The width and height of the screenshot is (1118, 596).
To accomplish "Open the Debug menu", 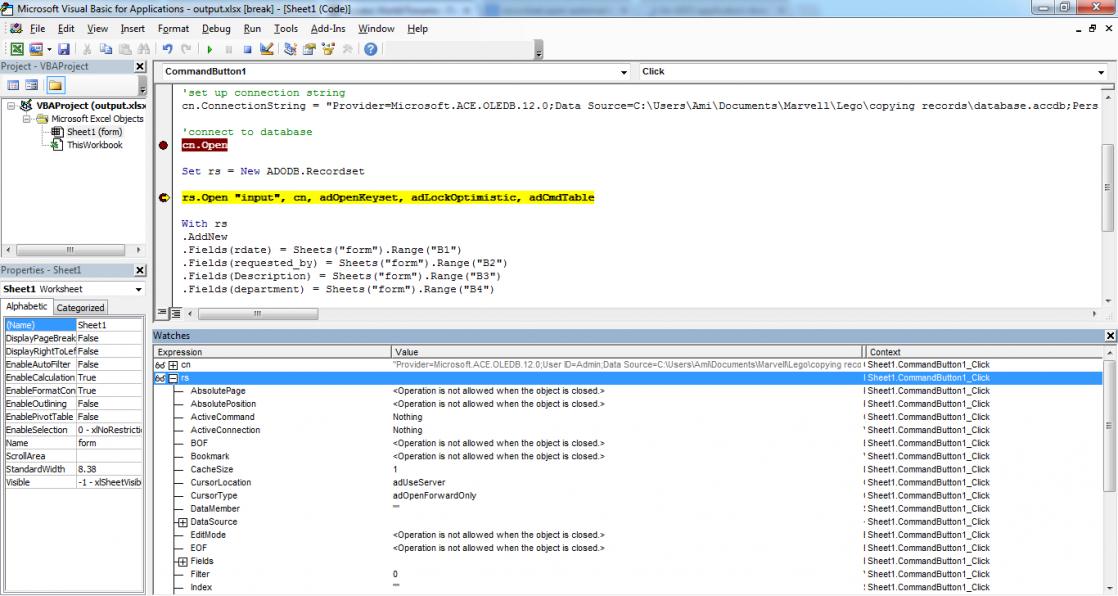I will click(x=216, y=29).
